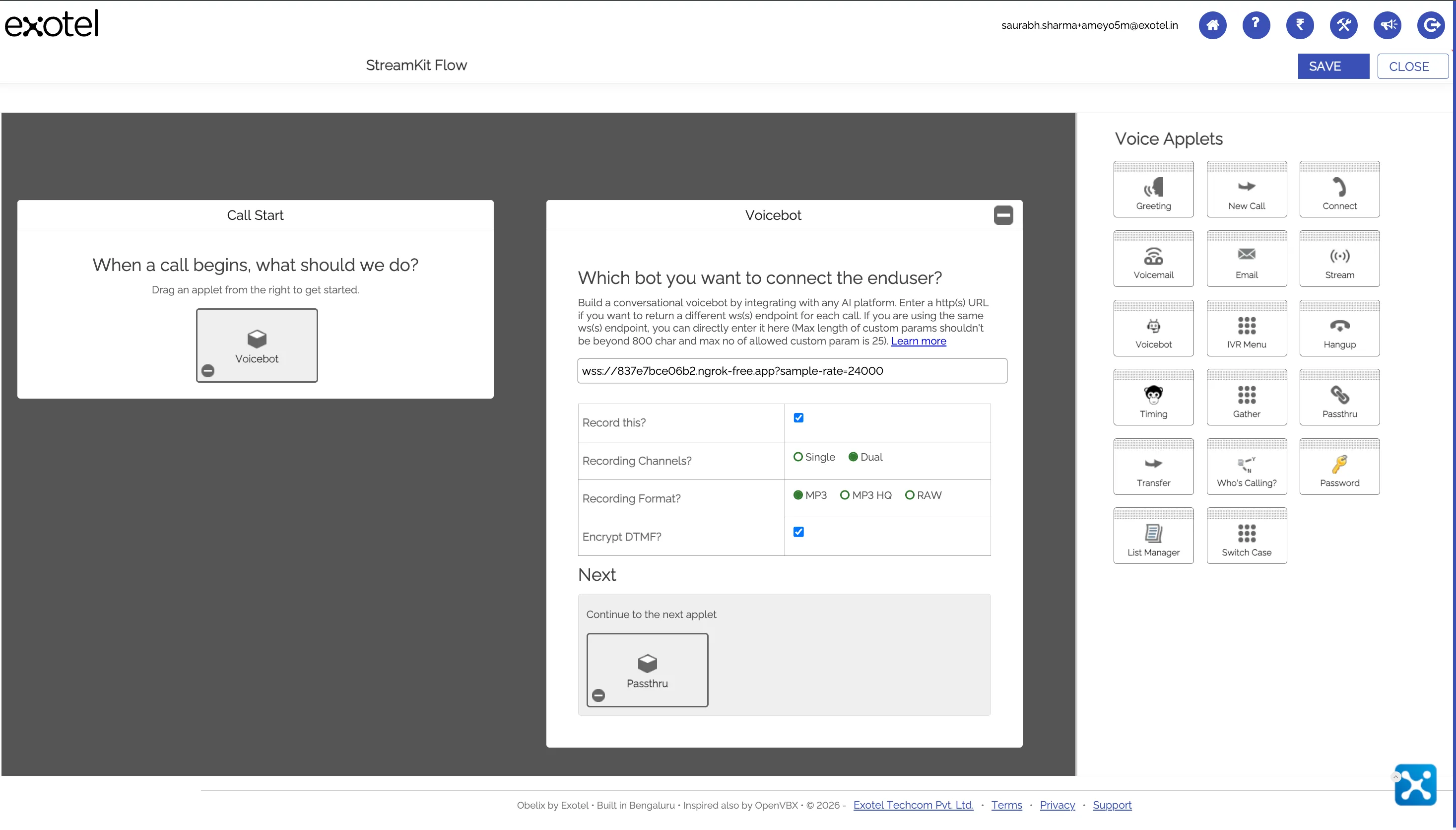Select the Timing applet
Viewport: 1456px width, 830px height.
tap(1153, 397)
